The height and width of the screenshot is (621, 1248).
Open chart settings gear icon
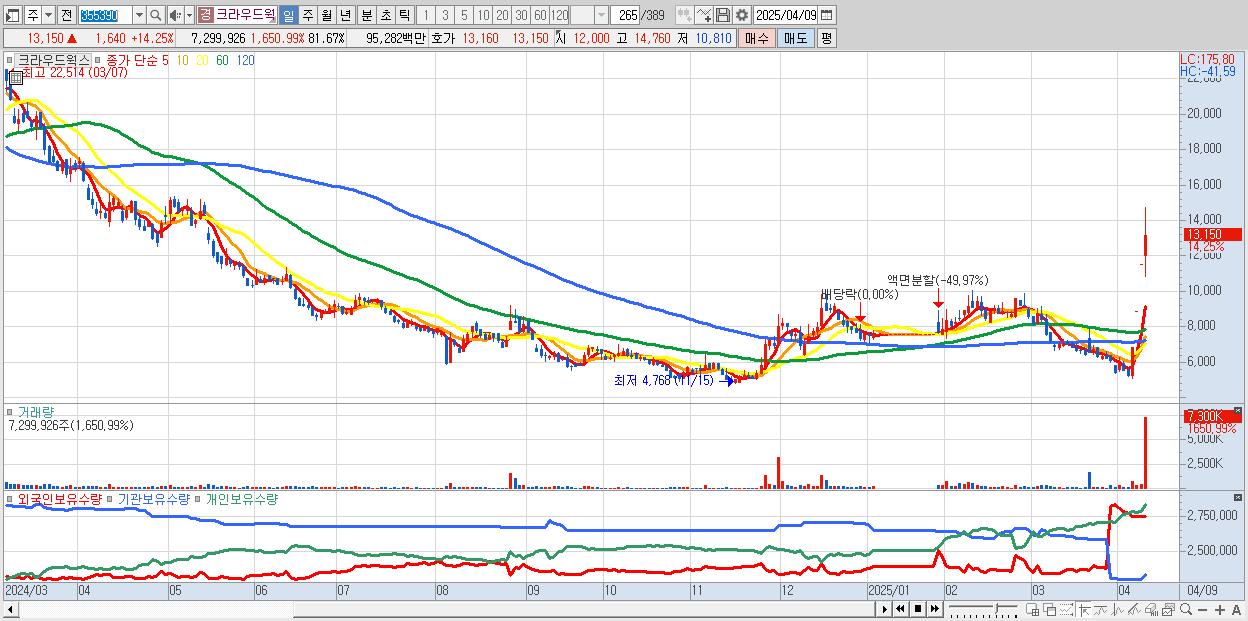tap(741, 15)
